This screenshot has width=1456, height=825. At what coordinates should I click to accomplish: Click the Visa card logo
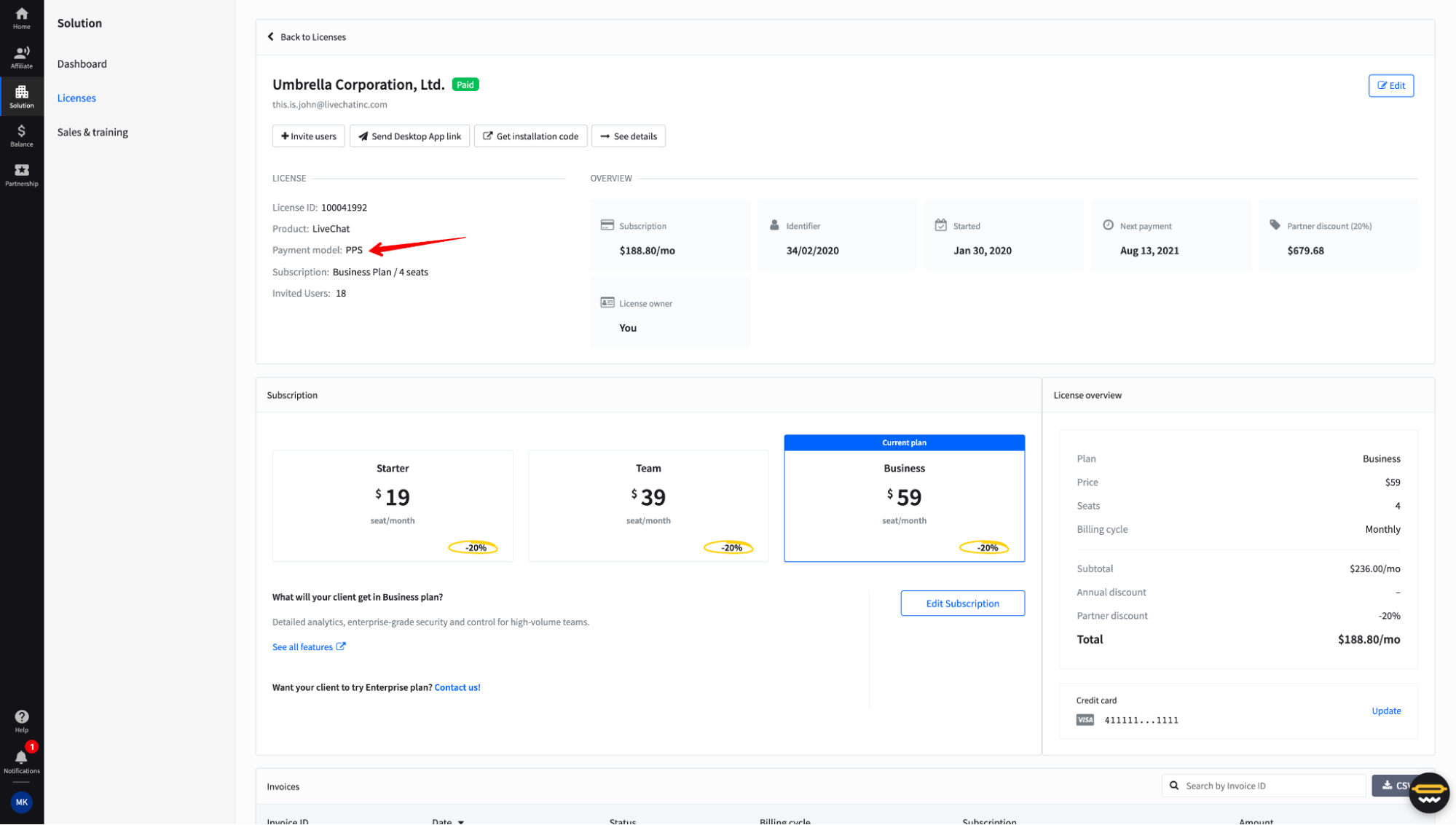[1085, 720]
